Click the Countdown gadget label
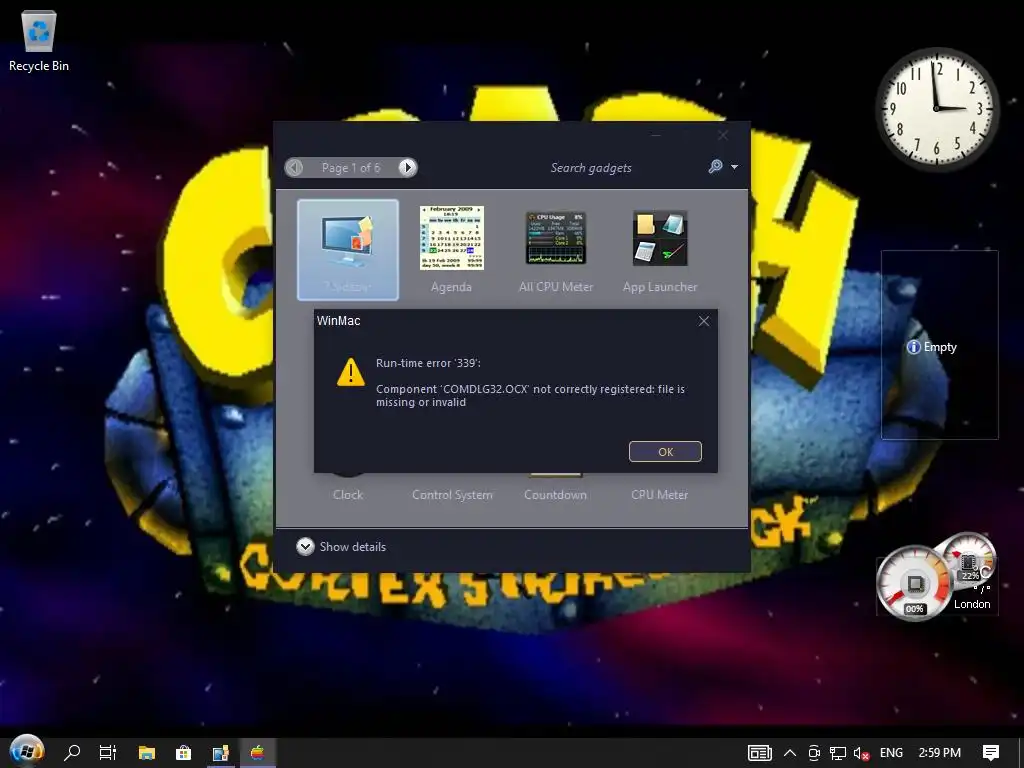Image resolution: width=1024 pixels, height=768 pixels. 555,494
